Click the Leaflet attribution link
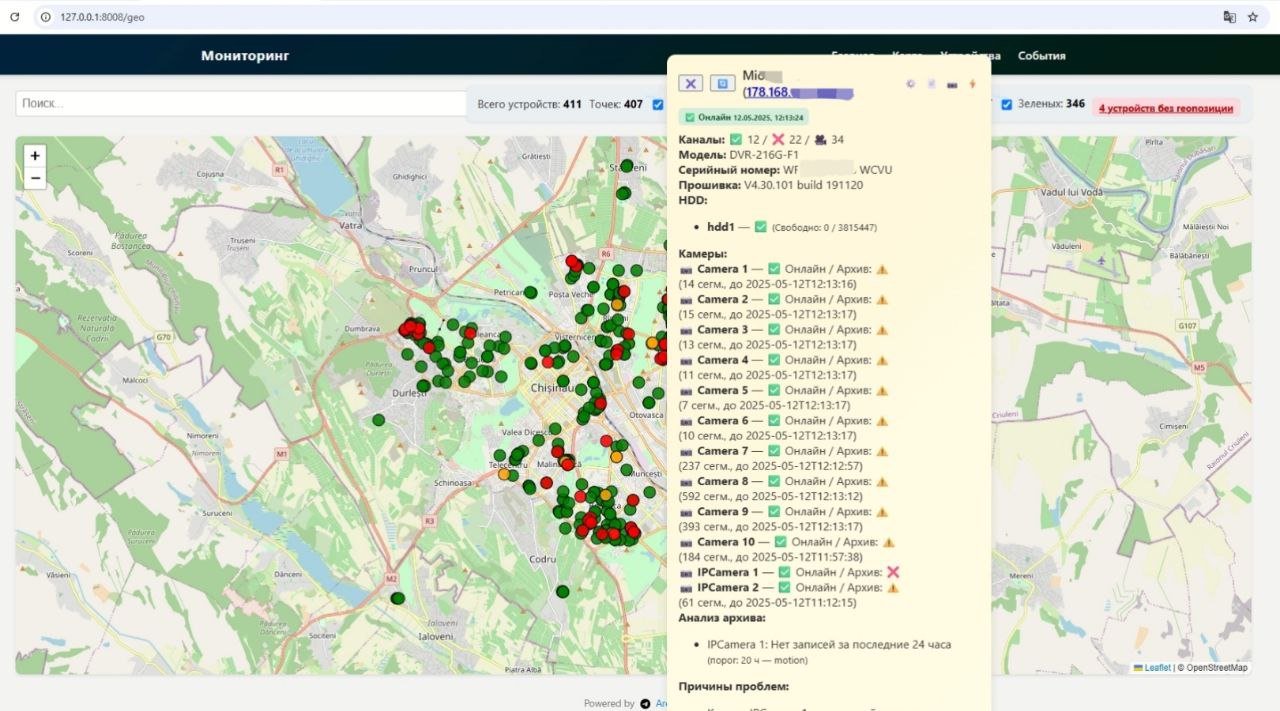Image resolution: width=1280 pixels, height=711 pixels. coord(1156,667)
